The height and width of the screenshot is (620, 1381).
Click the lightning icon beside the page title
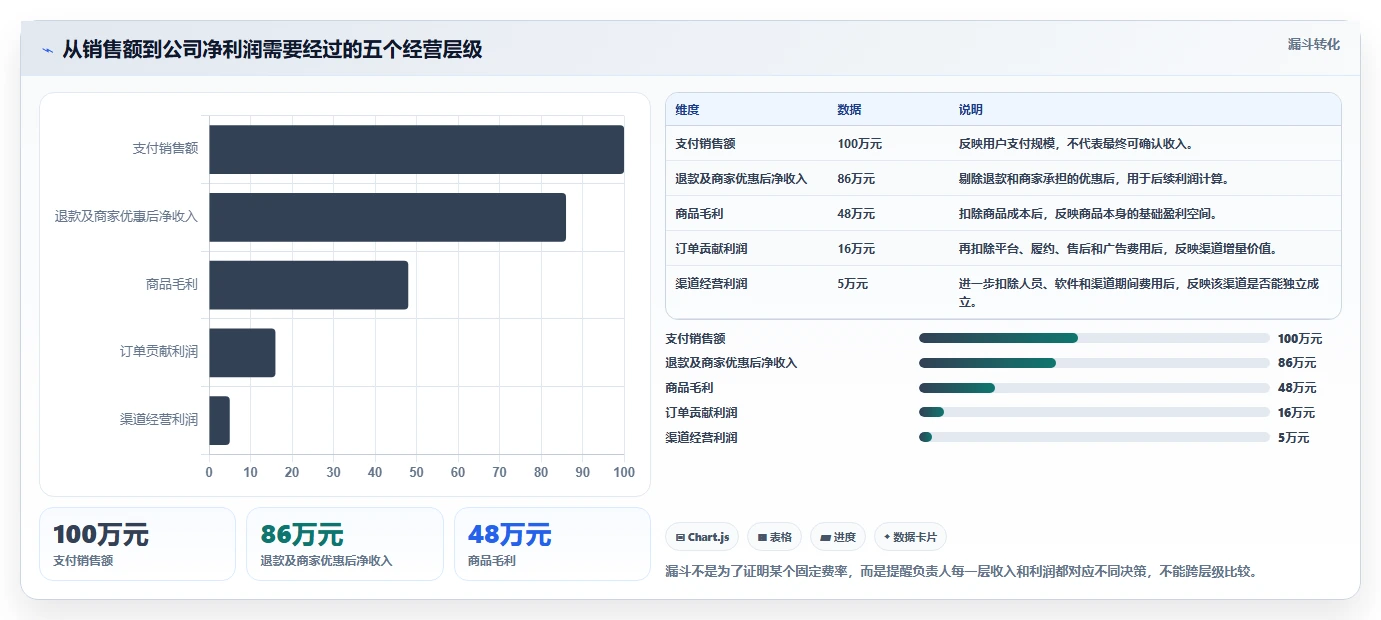tap(47, 49)
